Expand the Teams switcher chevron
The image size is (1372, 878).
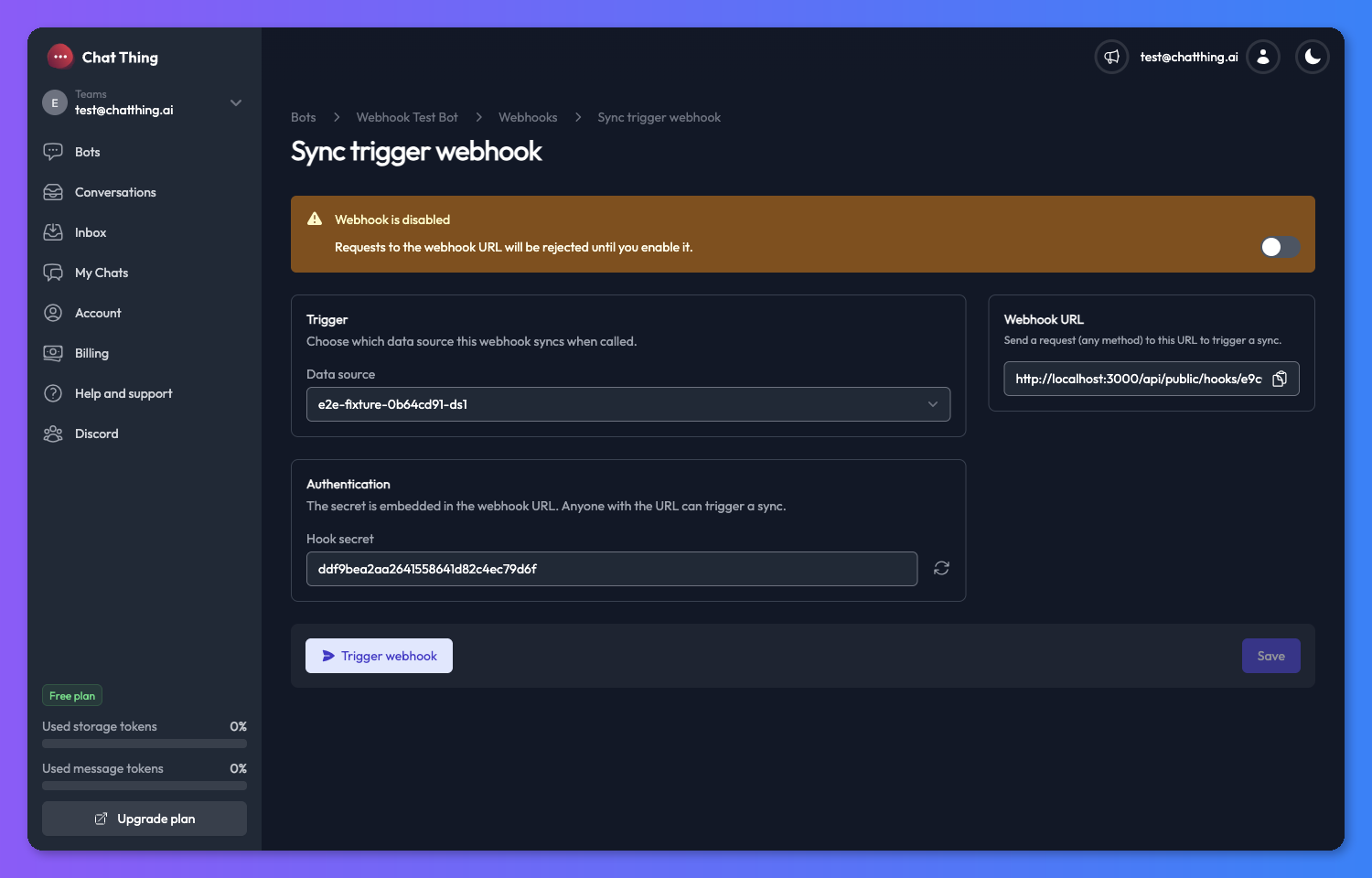click(x=236, y=102)
